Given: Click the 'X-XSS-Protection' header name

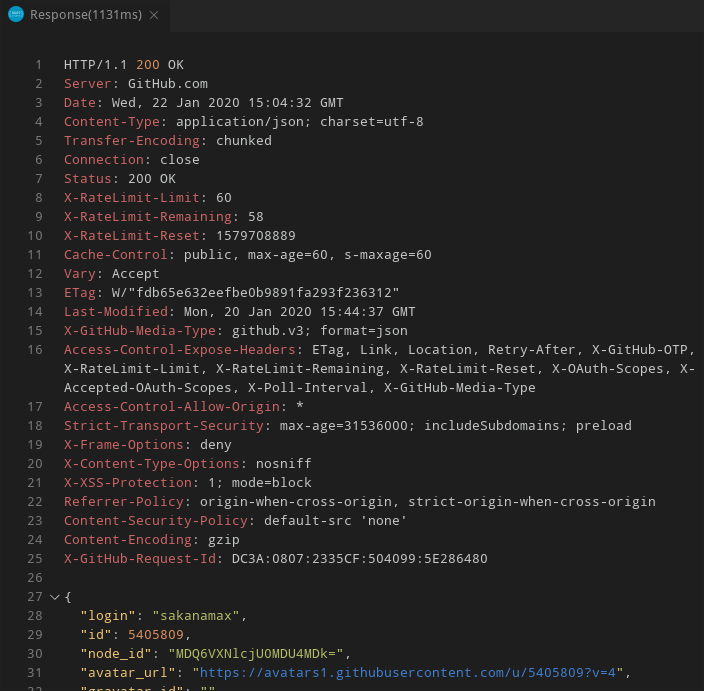Looking at the screenshot, I should 128,483.
